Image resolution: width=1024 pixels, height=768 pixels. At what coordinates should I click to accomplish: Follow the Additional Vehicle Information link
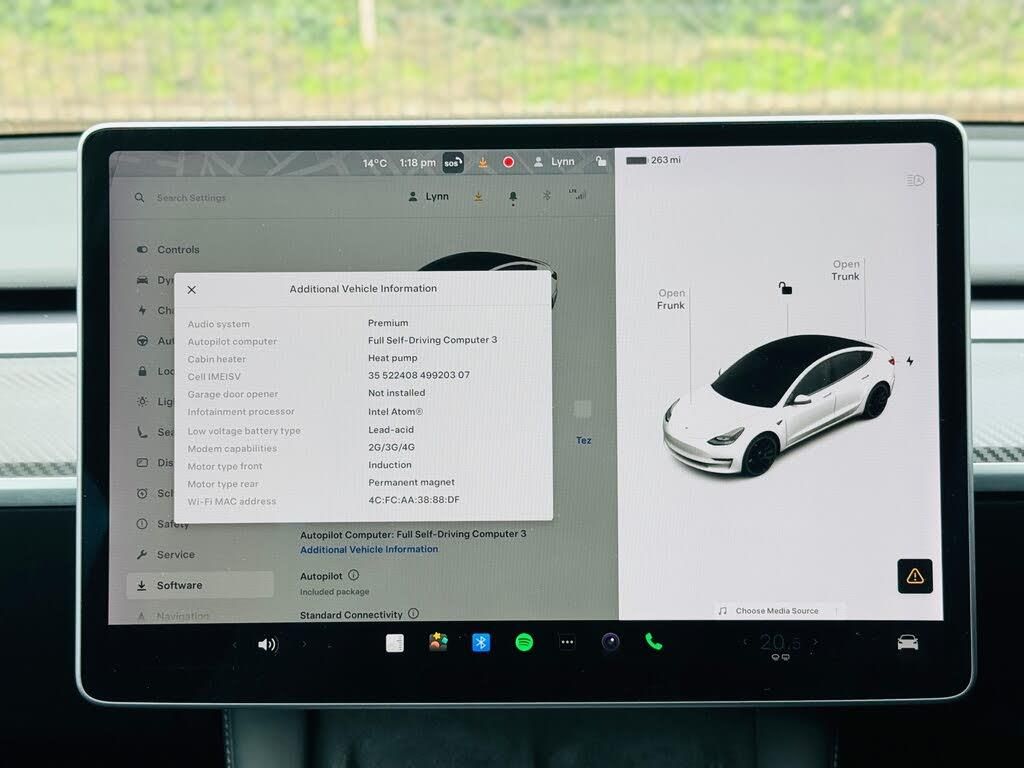tap(369, 549)
